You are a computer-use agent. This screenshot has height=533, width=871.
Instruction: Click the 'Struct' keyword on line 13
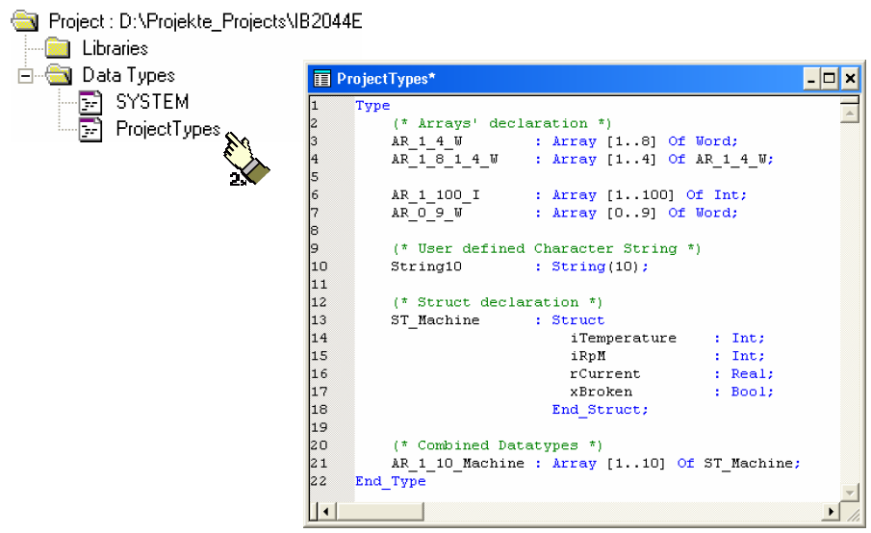(x=578, y=320)
